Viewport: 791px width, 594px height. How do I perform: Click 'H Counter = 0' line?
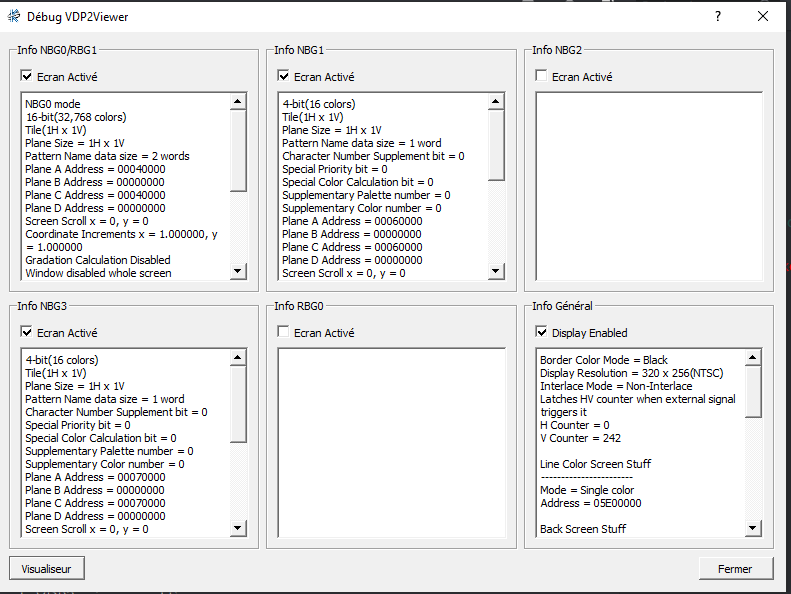575,425
